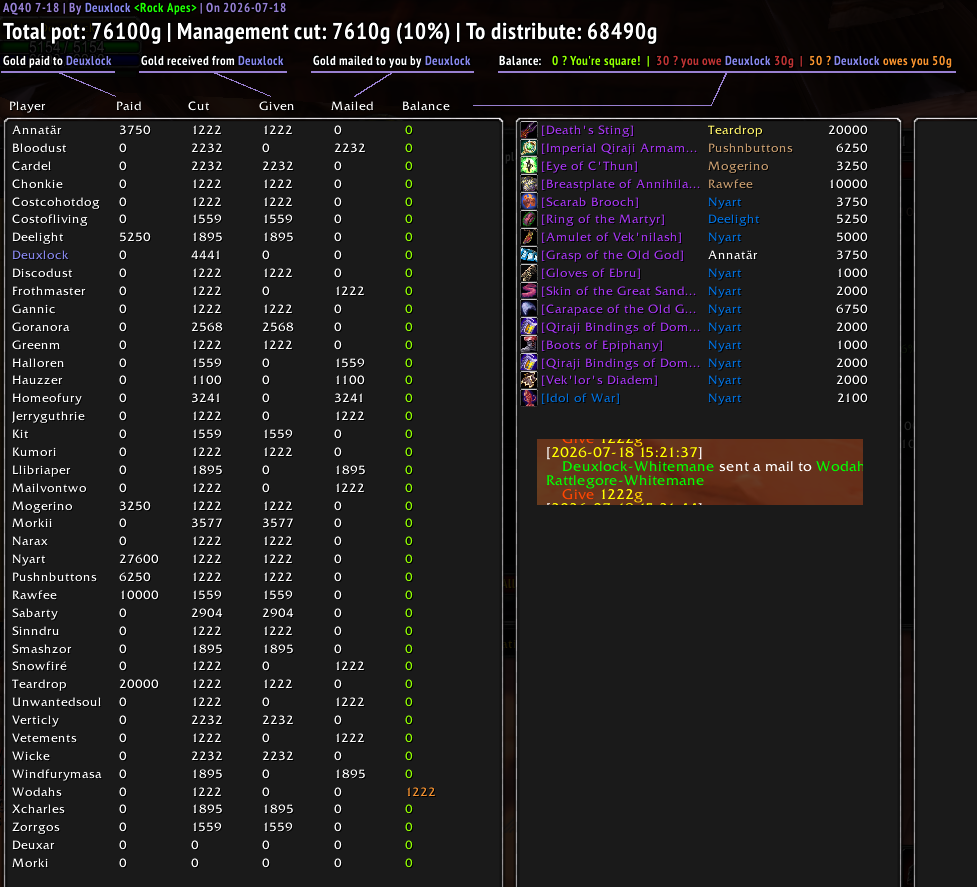Click Homeofury's mailed amount 3241
Screen dimensions: 977x887
pos(349,398)
